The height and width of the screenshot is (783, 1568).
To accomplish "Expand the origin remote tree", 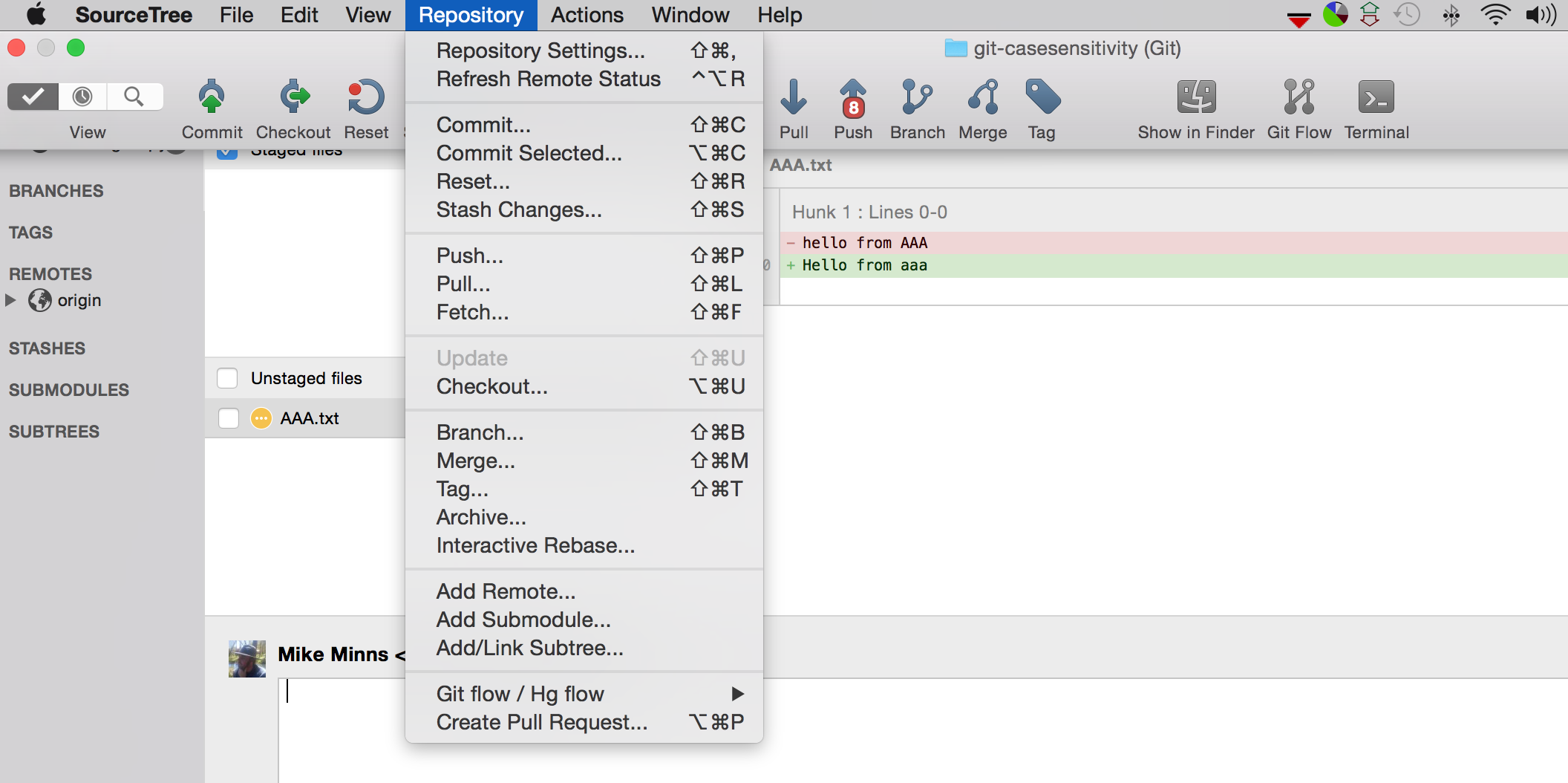I will tap(10, 300).
